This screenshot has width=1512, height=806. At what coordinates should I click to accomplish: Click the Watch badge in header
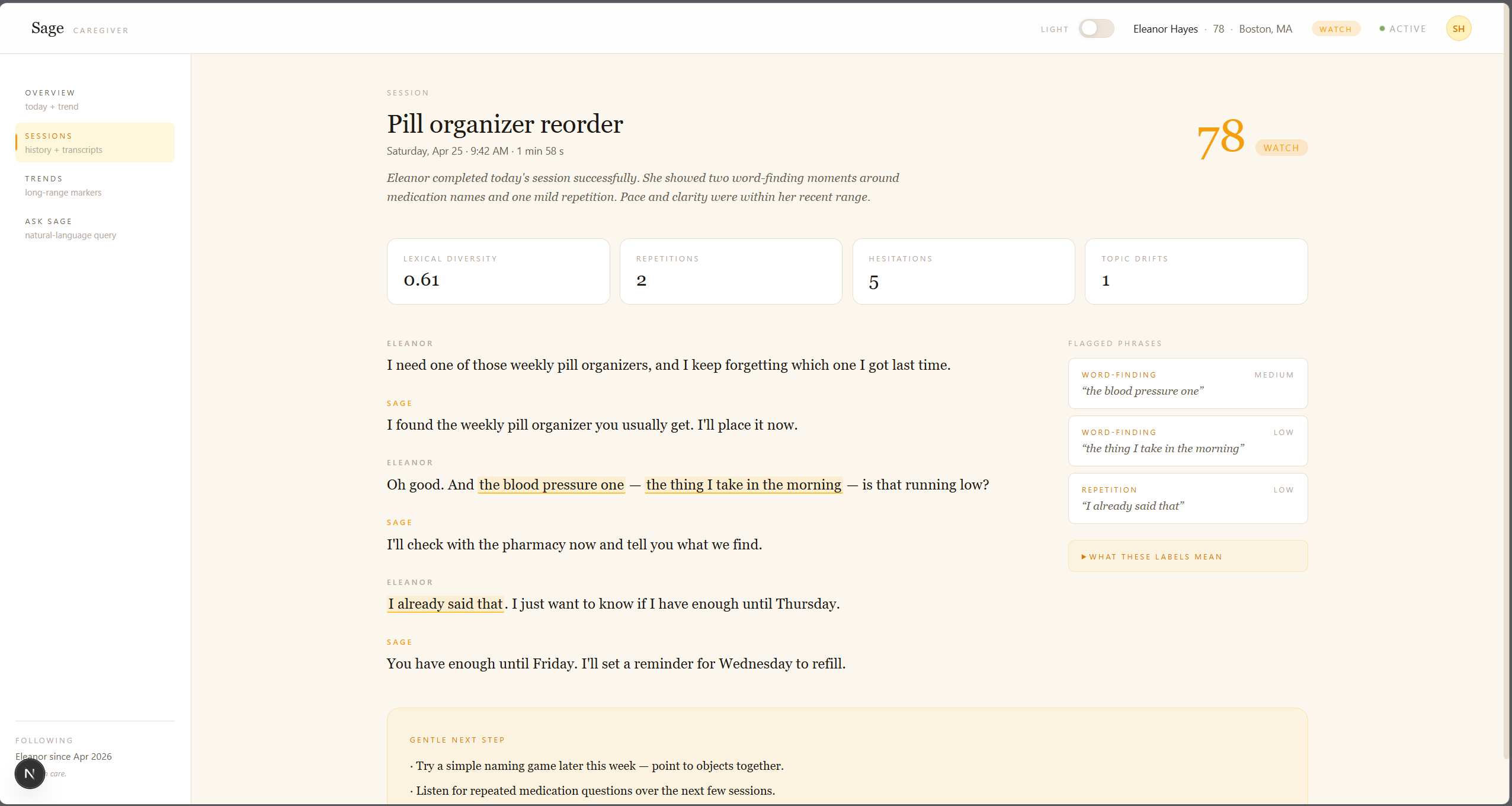pos(1335,29)
